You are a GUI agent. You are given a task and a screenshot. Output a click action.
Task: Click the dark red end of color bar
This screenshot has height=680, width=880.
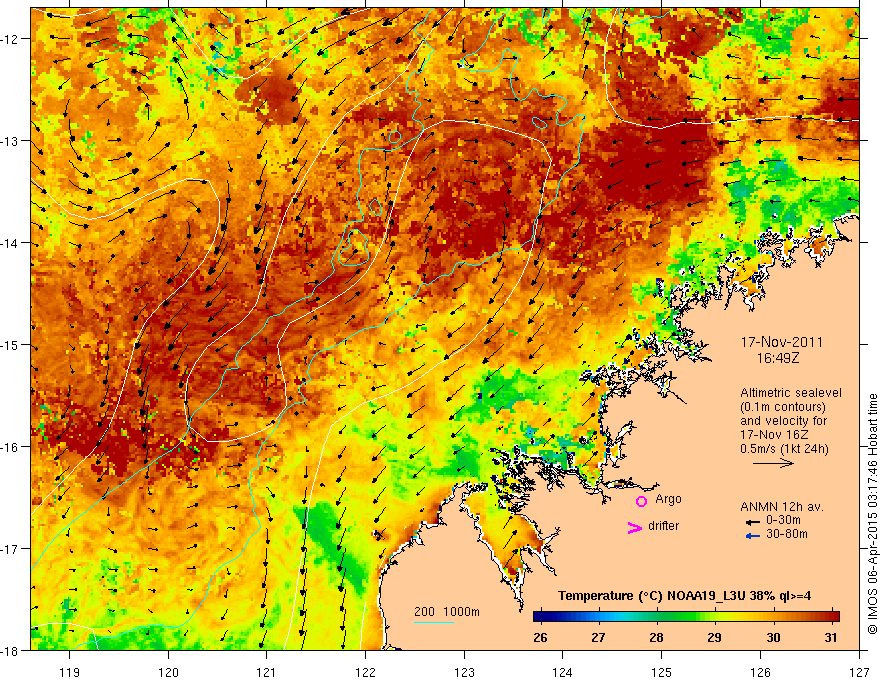[x=835, y=617]
